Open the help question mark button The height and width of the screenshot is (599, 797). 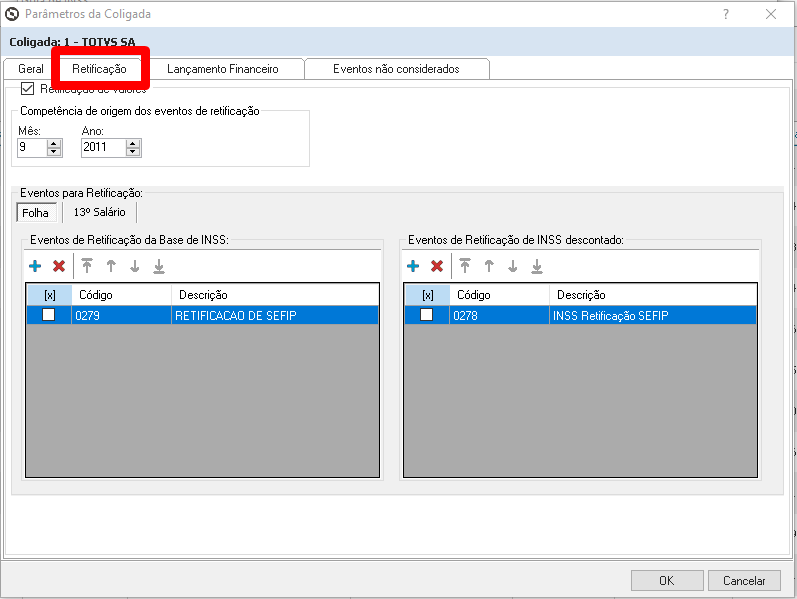(726, 14)
